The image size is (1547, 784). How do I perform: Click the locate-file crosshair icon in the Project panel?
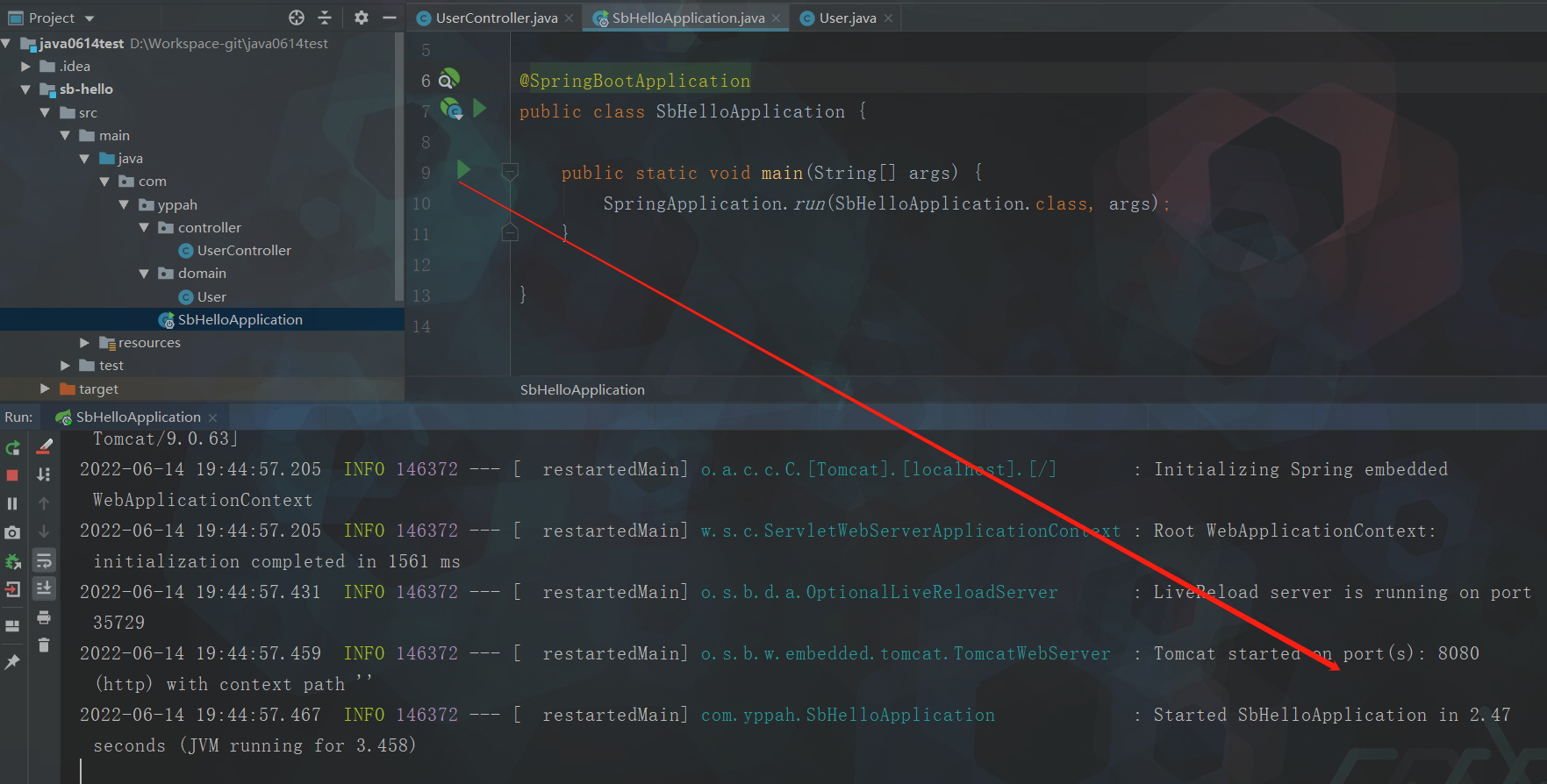[297, 18]
